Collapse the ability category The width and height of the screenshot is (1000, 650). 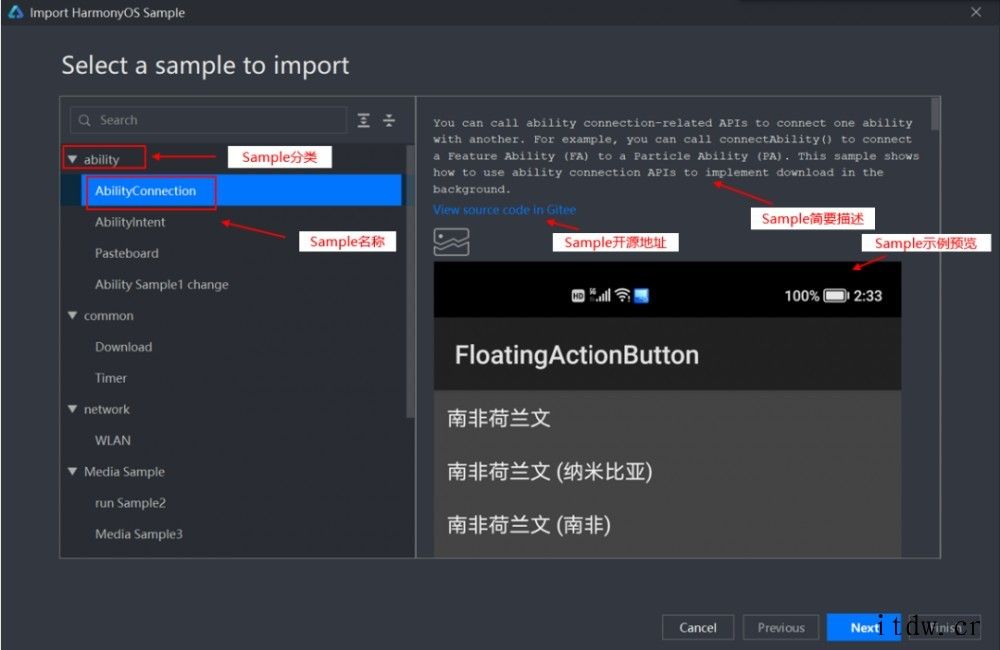[x=73, y=159]
